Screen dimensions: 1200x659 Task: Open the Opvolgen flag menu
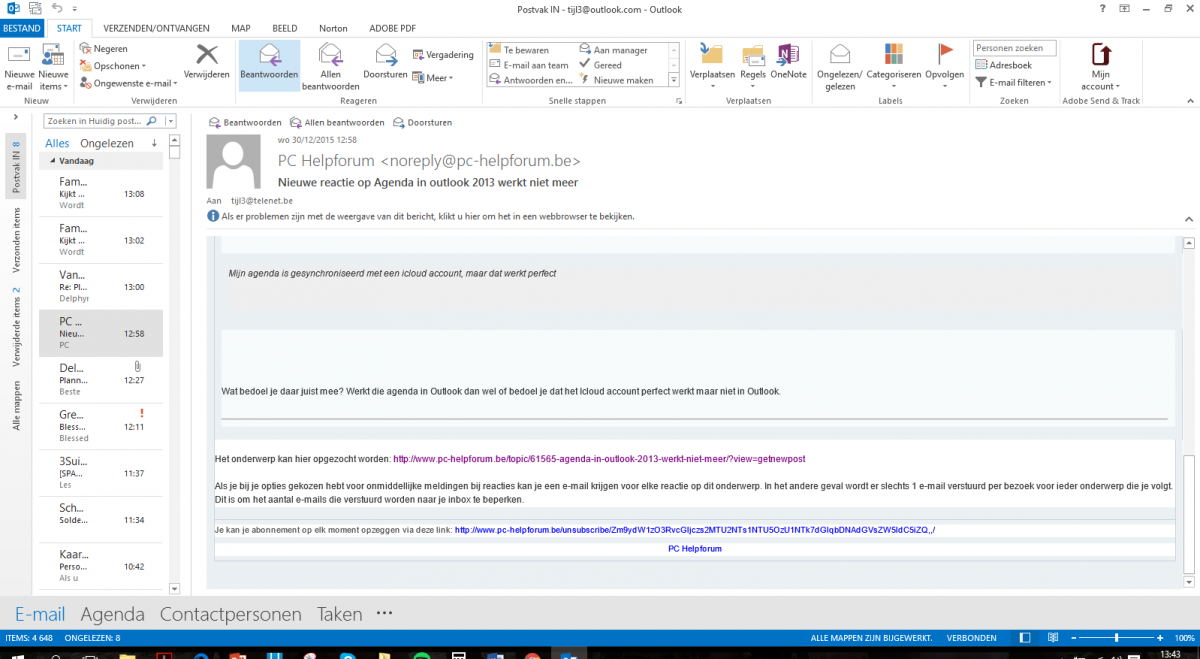944,65
